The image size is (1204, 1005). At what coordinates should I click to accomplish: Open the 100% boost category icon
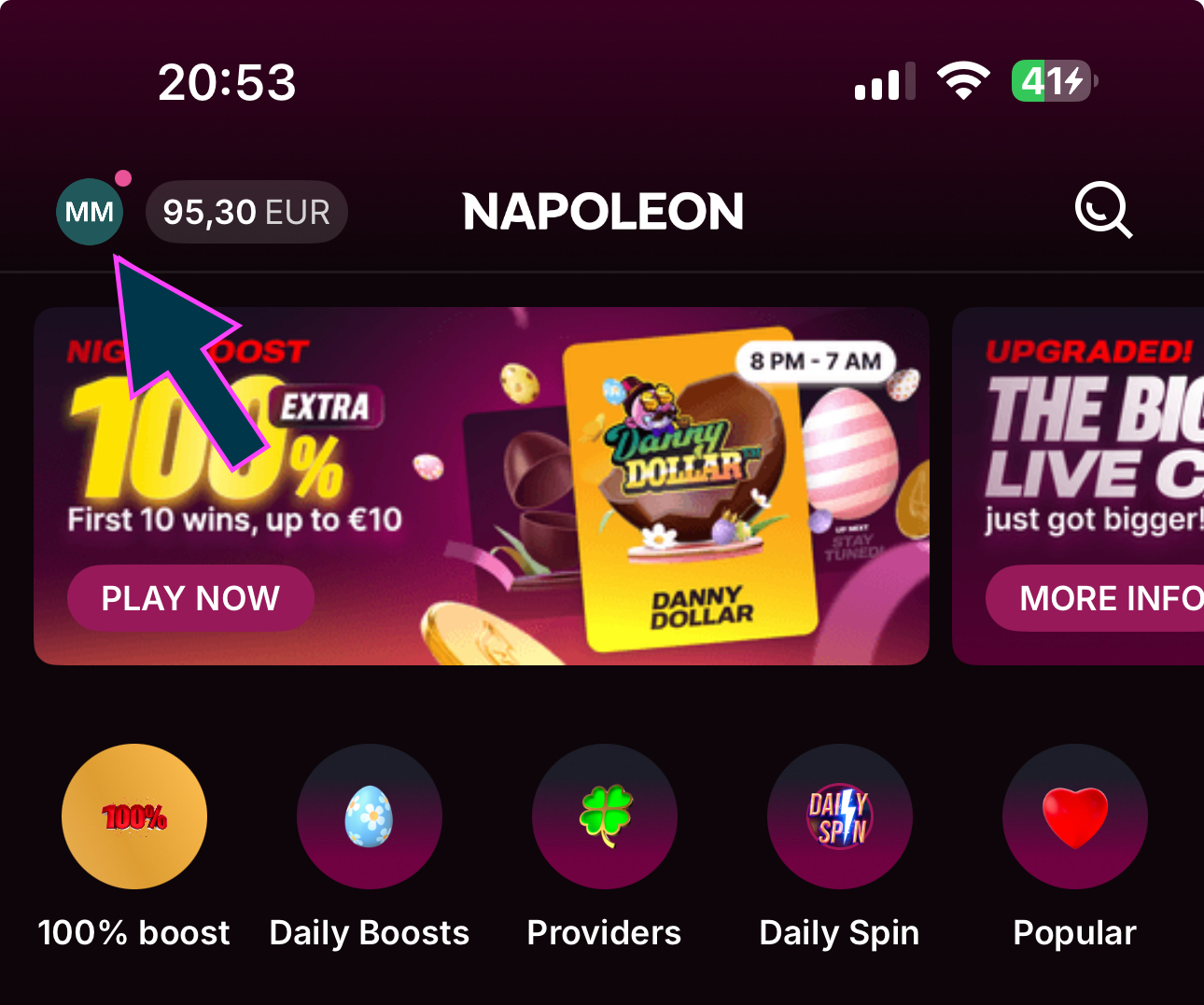pos(134,817)
